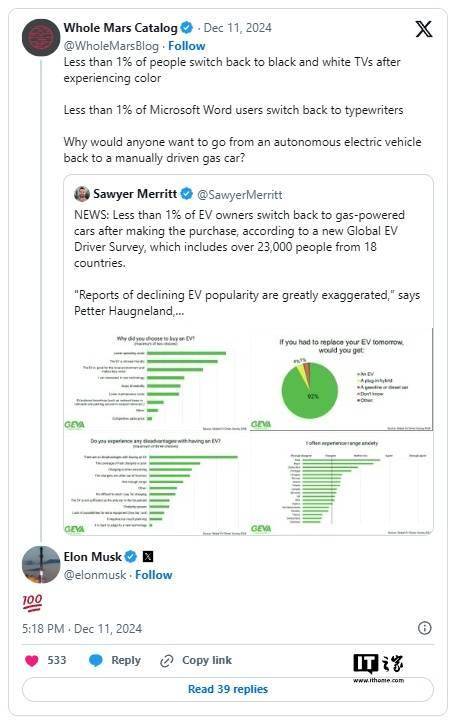The image size is (456, 725).
Task: Open the Dec 11, 2024 header date link
Action: (x=237, y=28)
